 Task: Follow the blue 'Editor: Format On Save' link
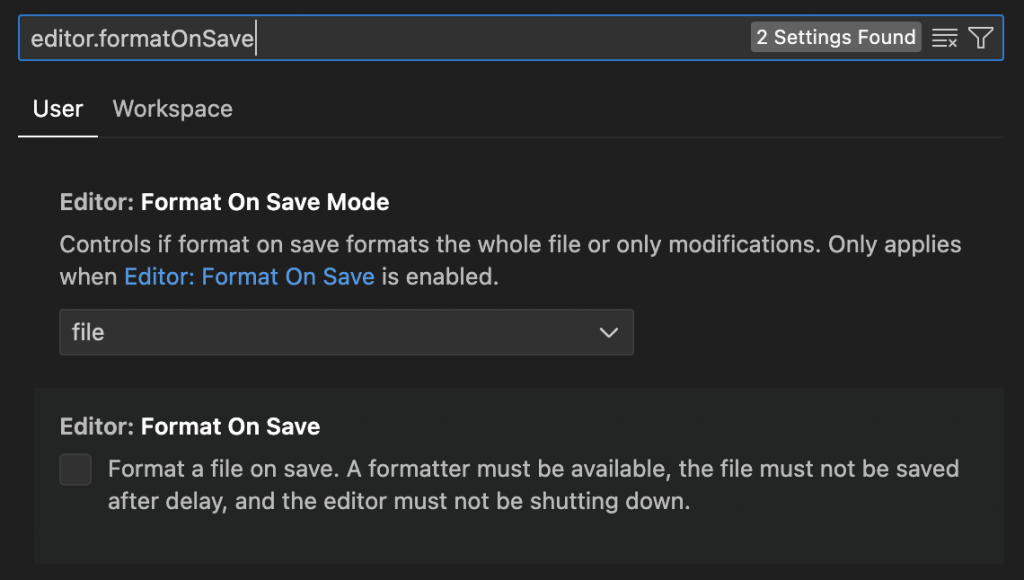click(x=249, y=277)
